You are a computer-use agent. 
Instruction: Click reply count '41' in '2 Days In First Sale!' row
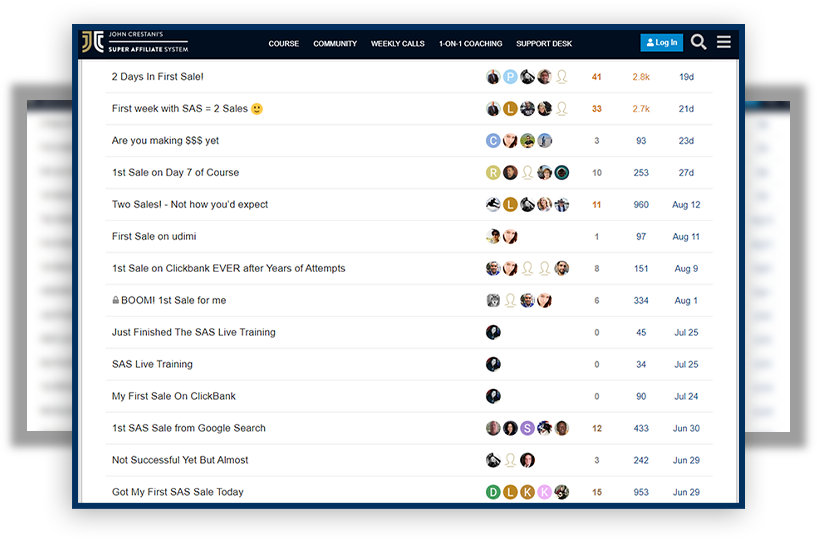[x=597, y=77]
